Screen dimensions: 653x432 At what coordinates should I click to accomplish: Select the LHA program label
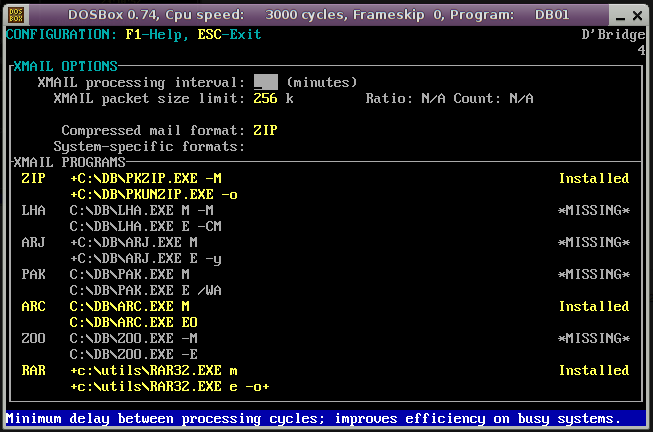33,210
